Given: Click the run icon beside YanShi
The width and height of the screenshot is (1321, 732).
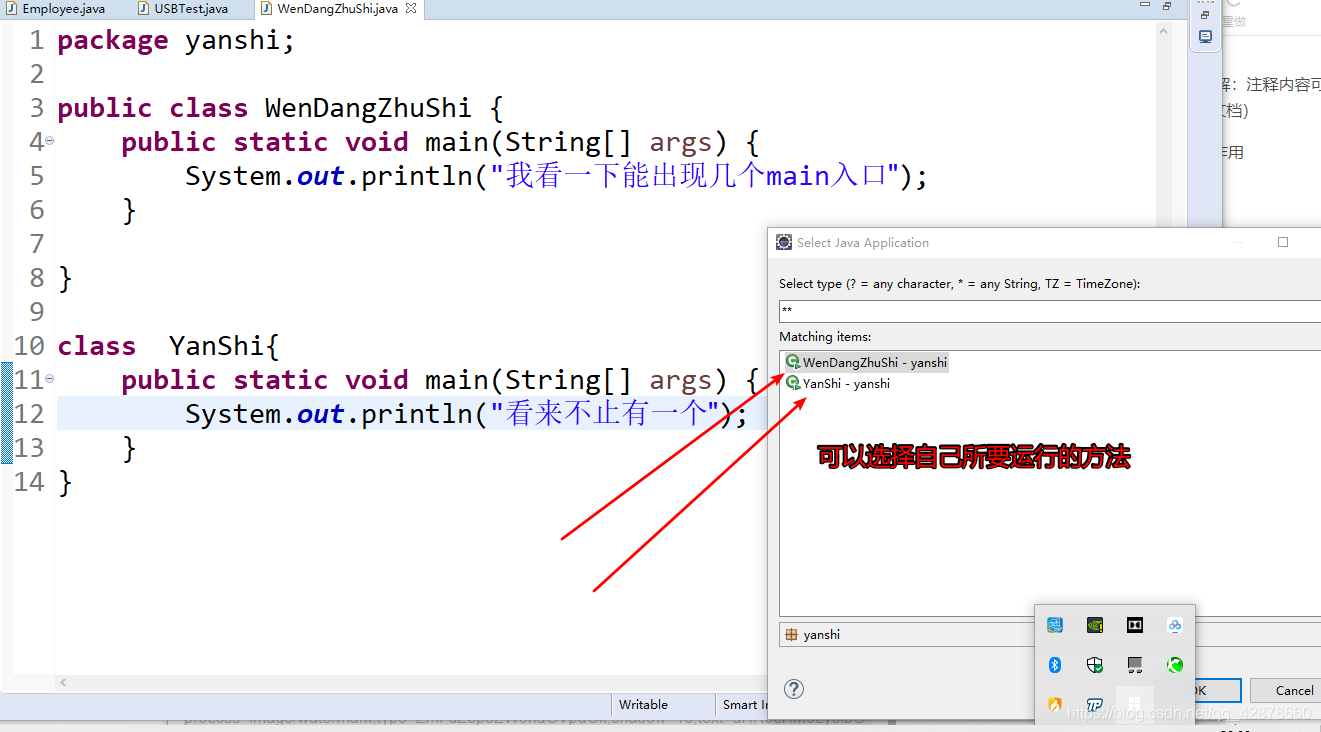Looking at the screenshot, I should pos(793,383).
